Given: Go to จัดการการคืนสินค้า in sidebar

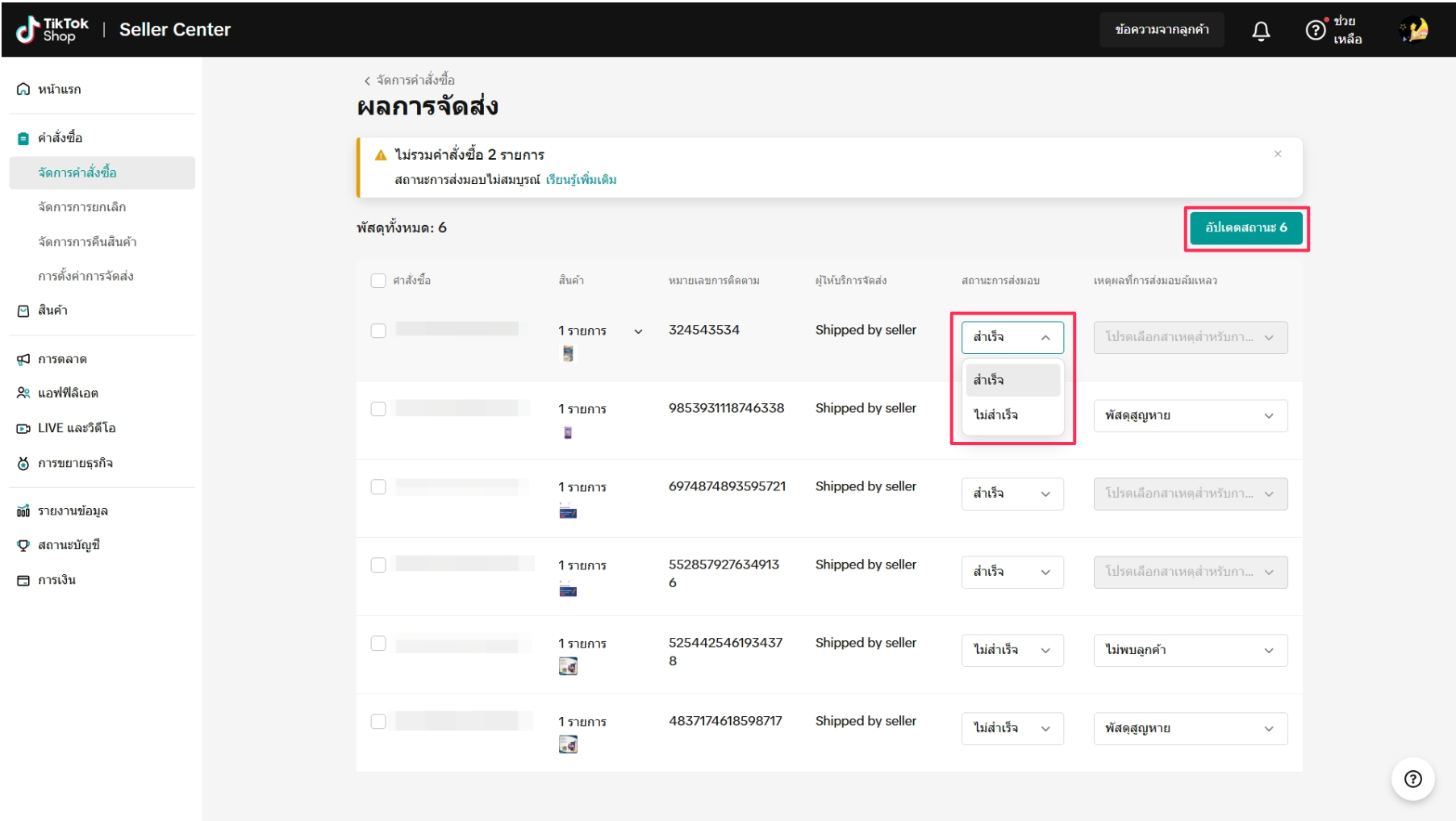Looking at the screenshot, I should 87,242.
